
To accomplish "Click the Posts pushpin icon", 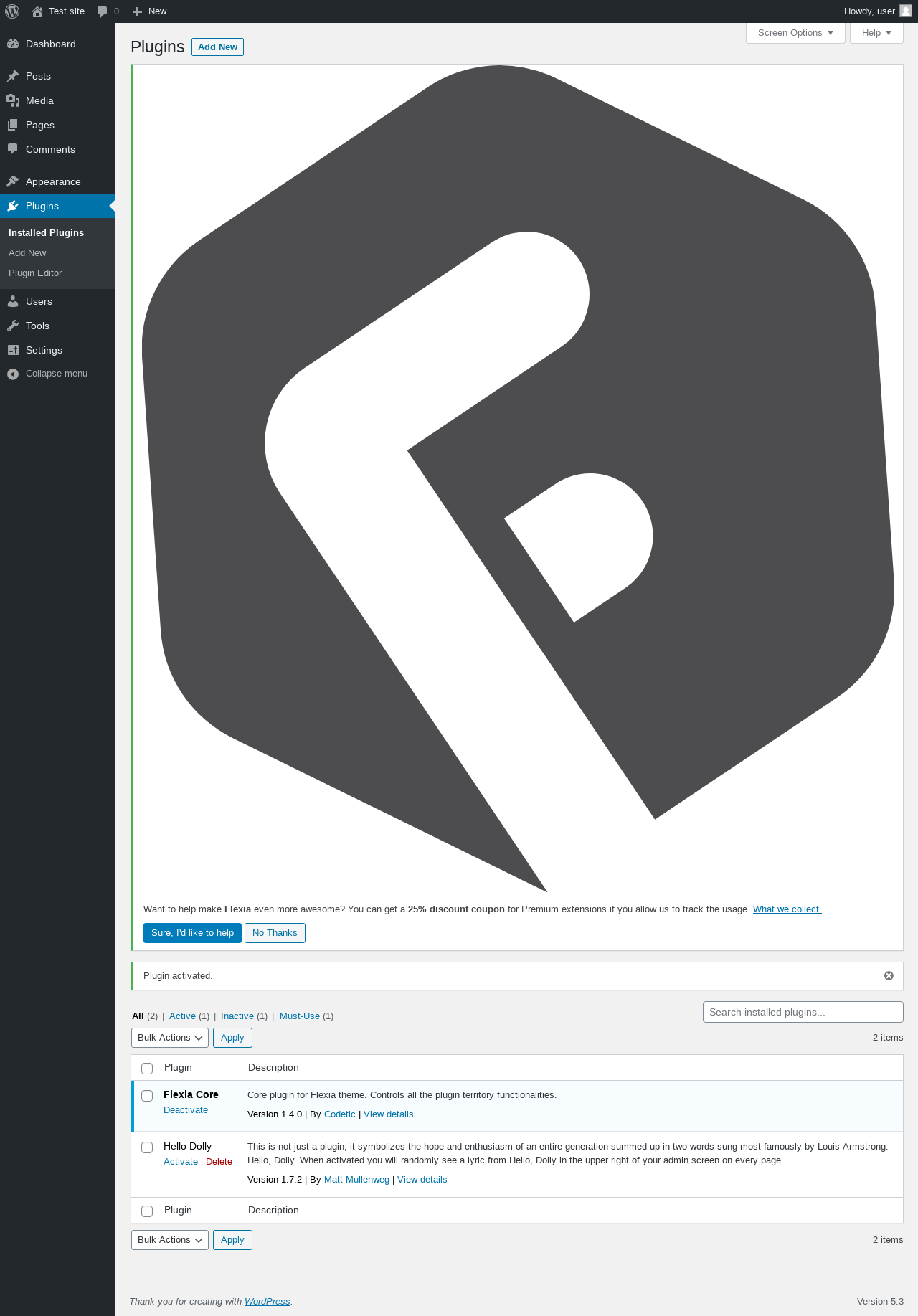I will 13,76.
